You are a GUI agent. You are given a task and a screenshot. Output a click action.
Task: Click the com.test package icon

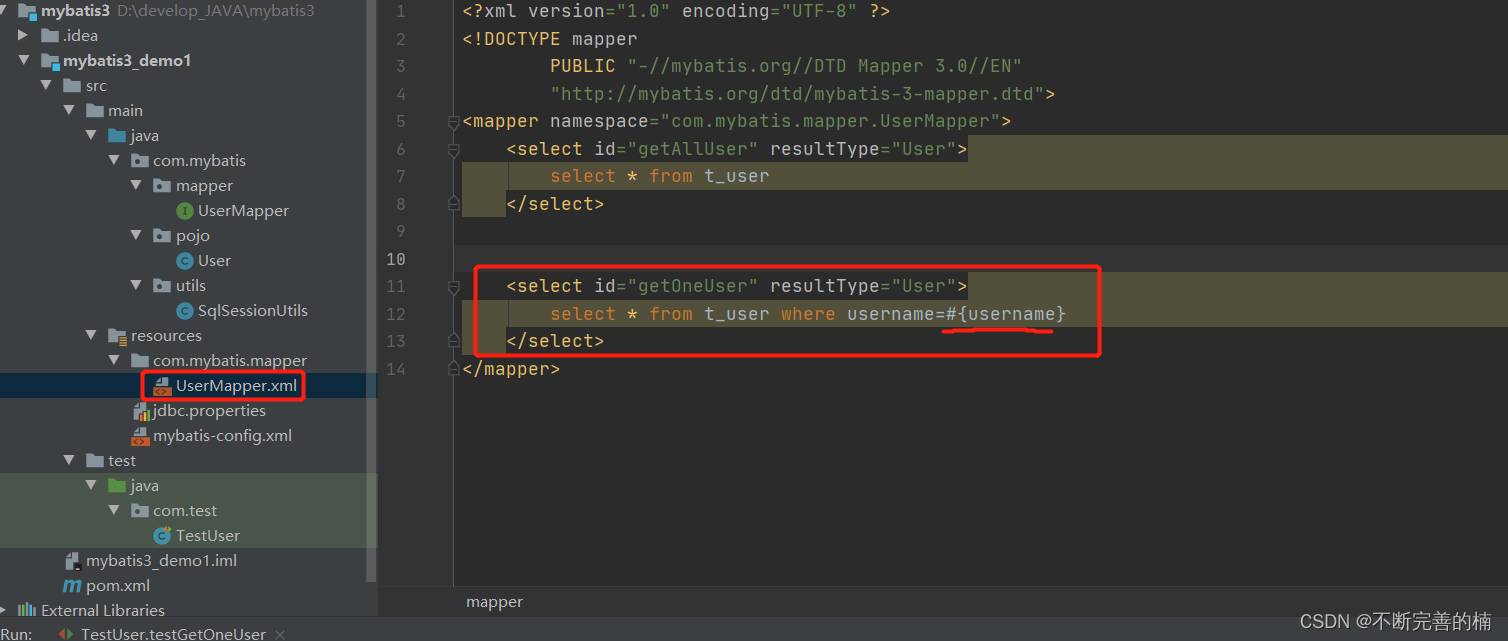tap(139, 510)
